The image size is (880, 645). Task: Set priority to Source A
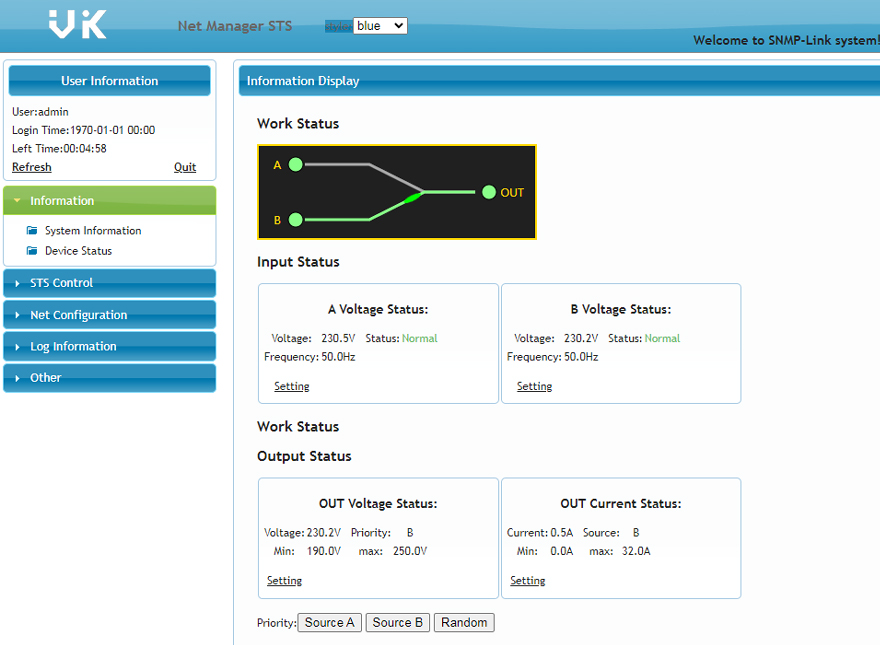click(x=329, y=623)
